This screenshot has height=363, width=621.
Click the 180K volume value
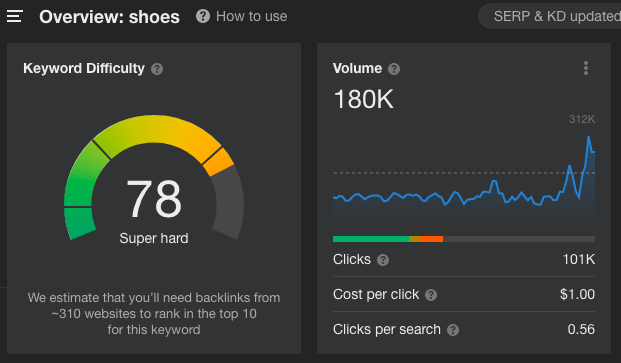pyautogui.click(x=364, y=99)
